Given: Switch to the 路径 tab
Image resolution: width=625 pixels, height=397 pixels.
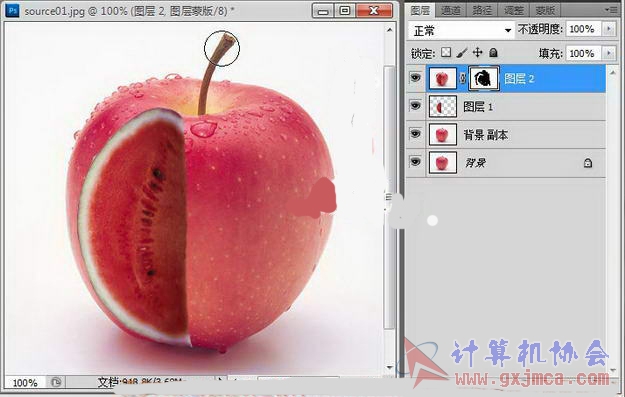Looking at the screenshot, I should [482, 10].
